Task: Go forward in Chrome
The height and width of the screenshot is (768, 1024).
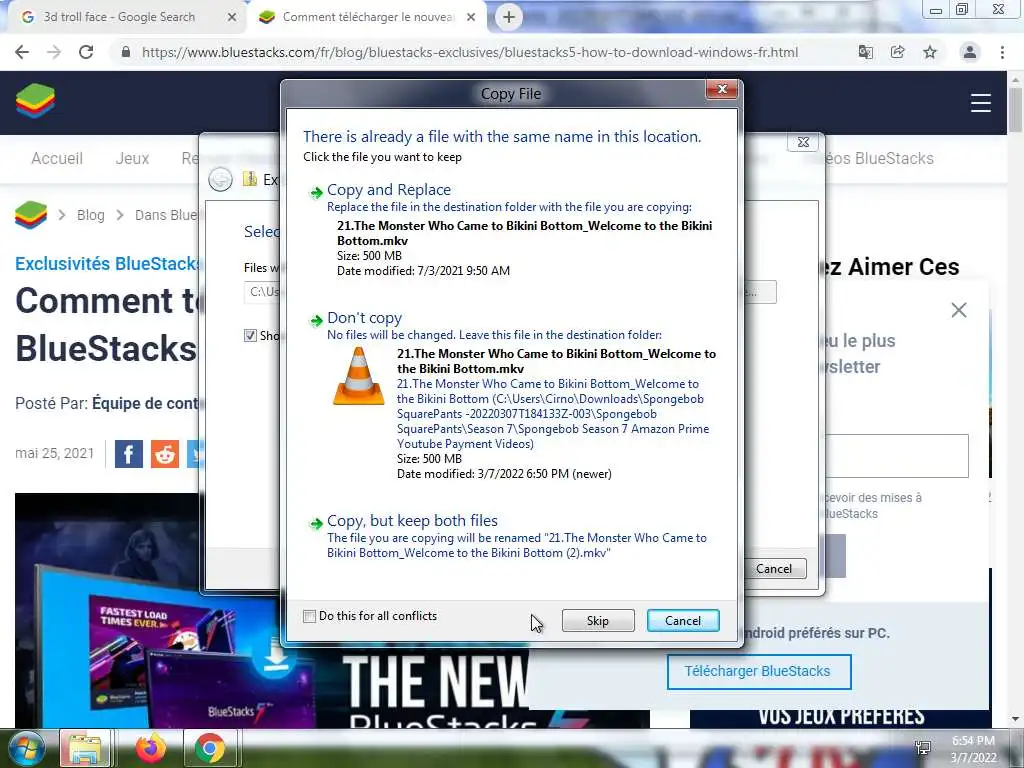Action: (54, 52)
